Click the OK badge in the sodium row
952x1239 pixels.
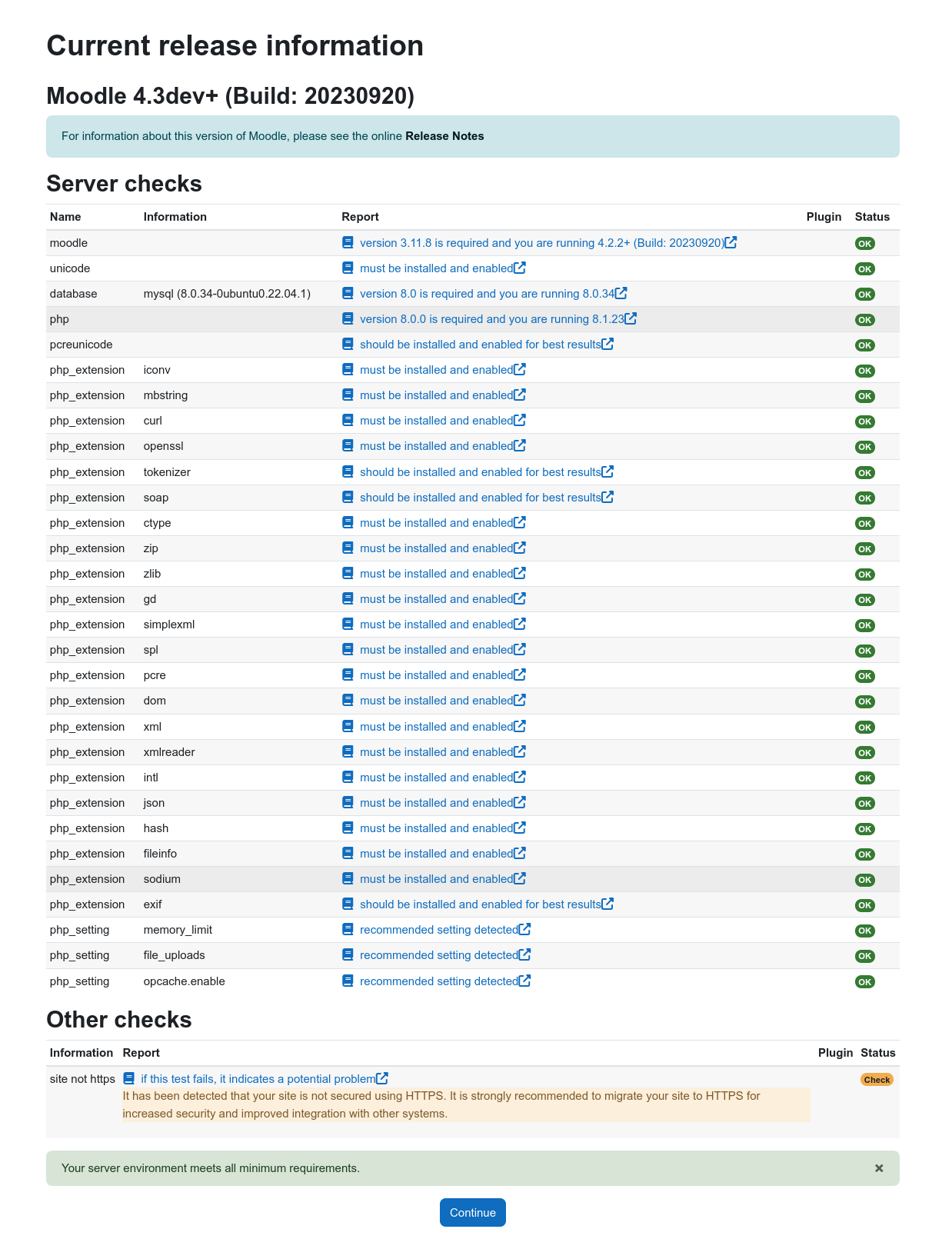tap(865, 880)
